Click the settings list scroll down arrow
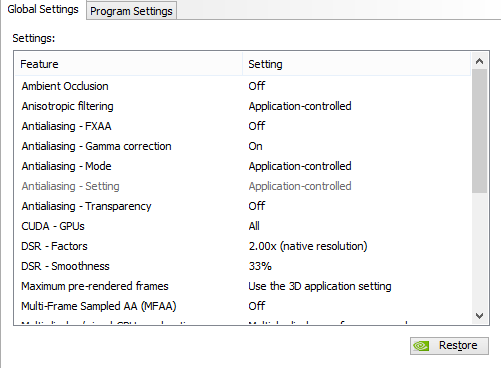The image size is (501, 368). click(479, 315)
